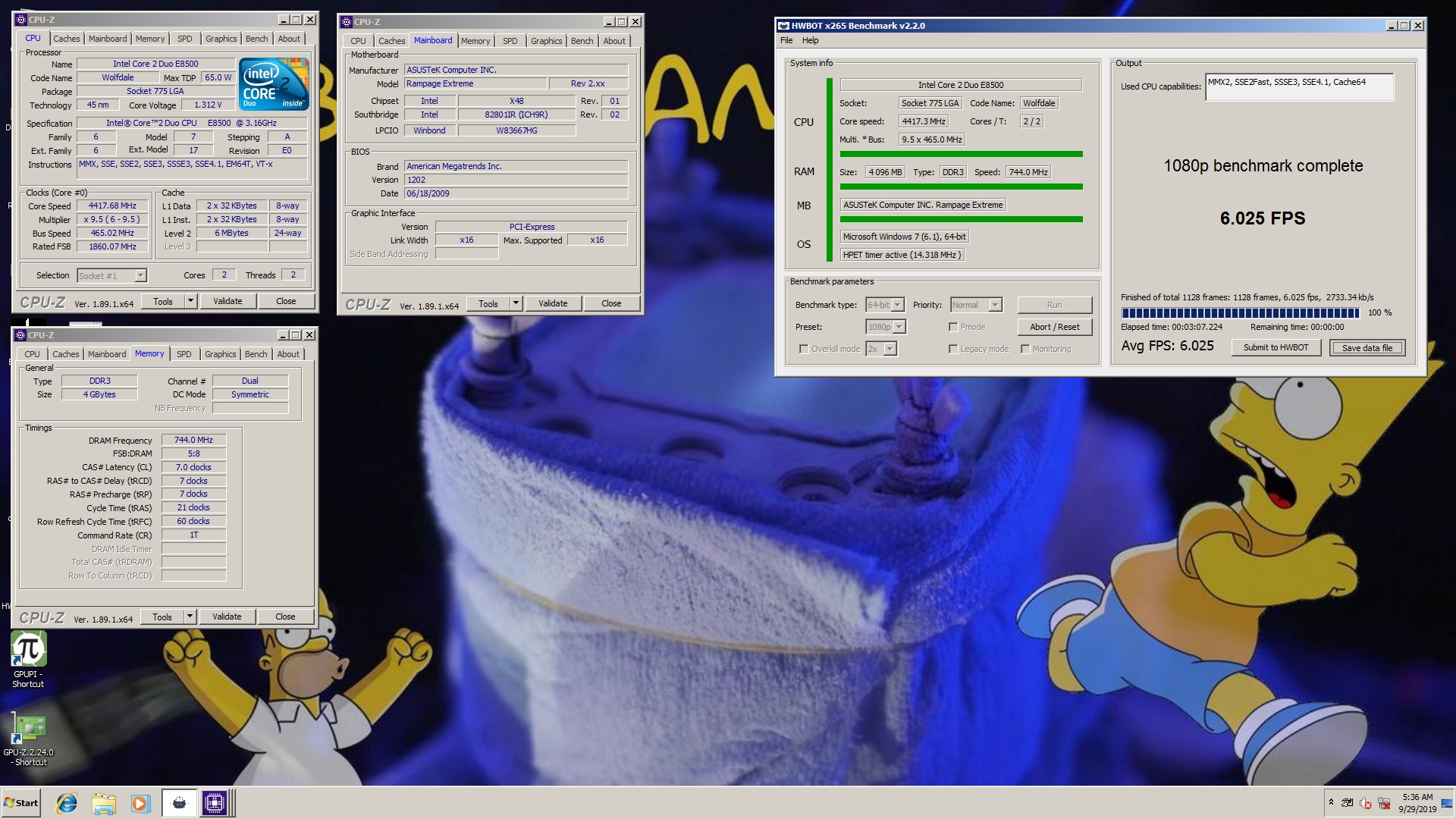Click the green RAM status bar
Image resolution: width=1456 pixels, height=819 pixels.
pos(961,187)
